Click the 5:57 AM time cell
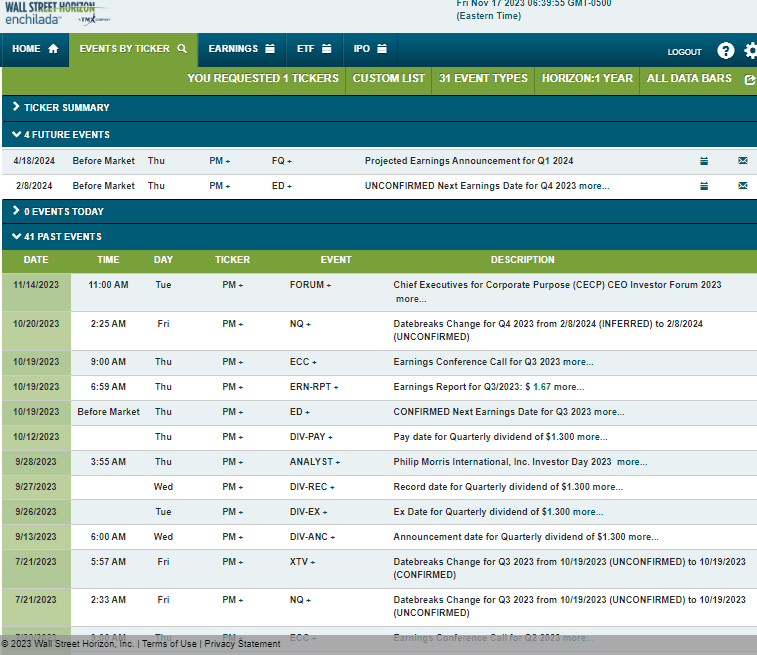 108,562
